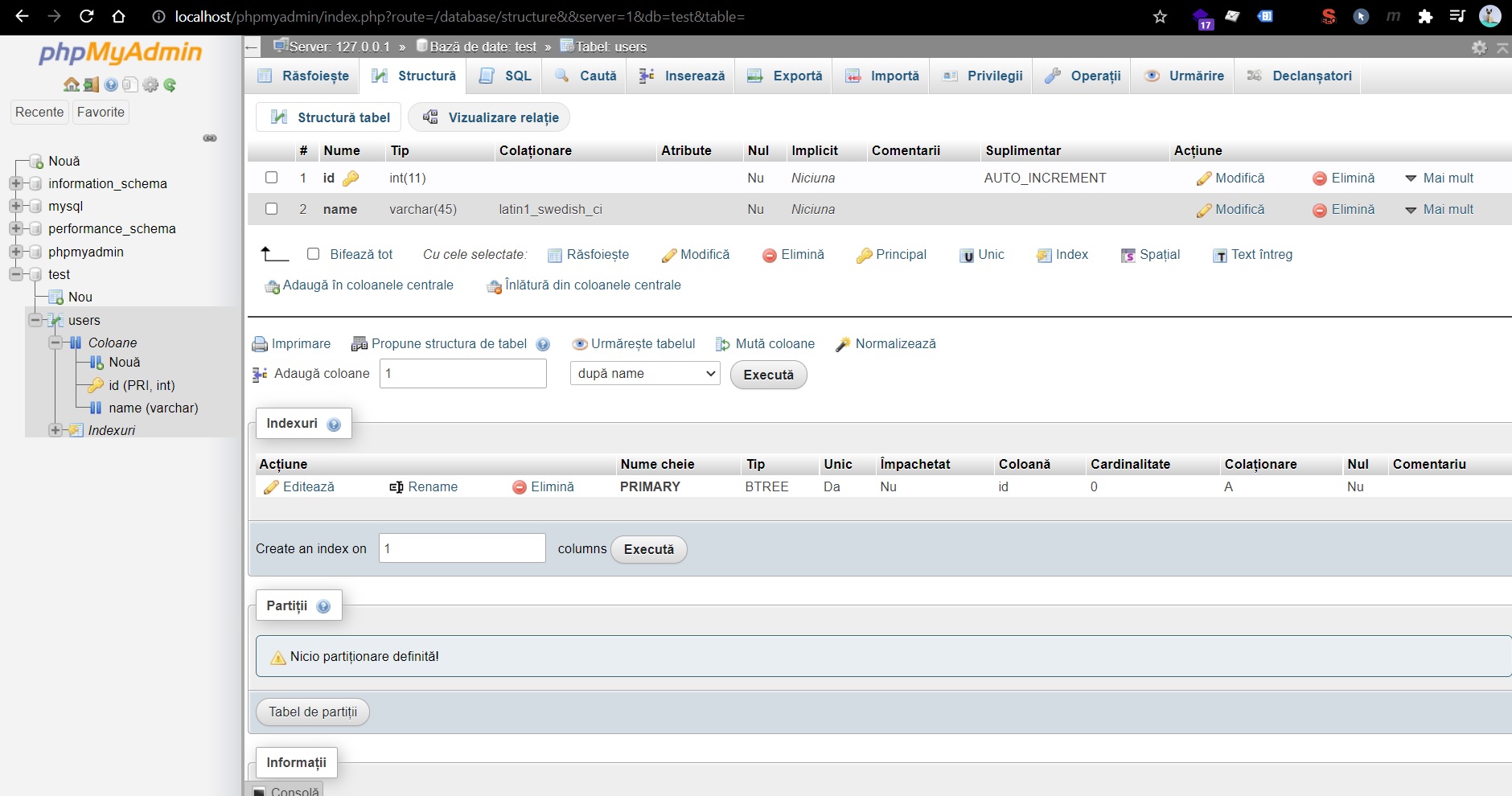
Task: Click the page settings gear in breadcrumb bar
Action: [1479, 47]
